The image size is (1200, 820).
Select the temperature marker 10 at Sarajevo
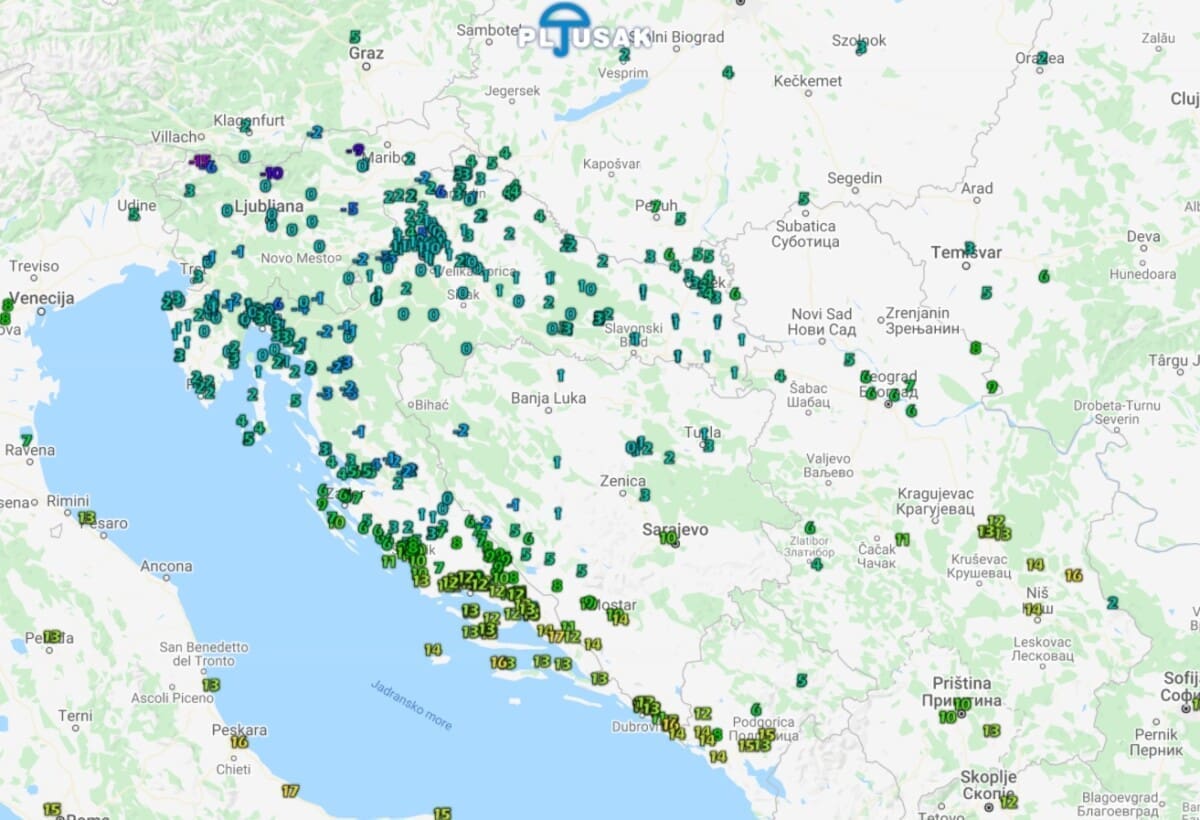667,538
